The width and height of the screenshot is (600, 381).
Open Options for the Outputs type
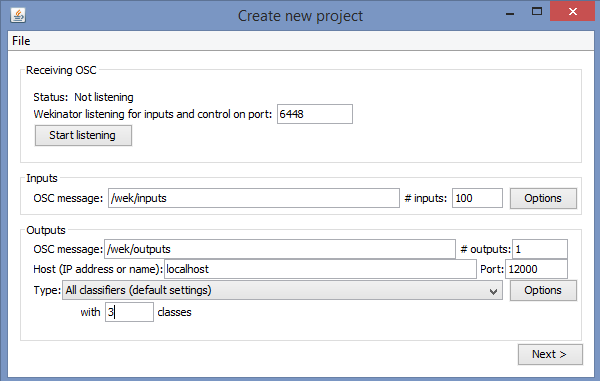tap(543, 290)
